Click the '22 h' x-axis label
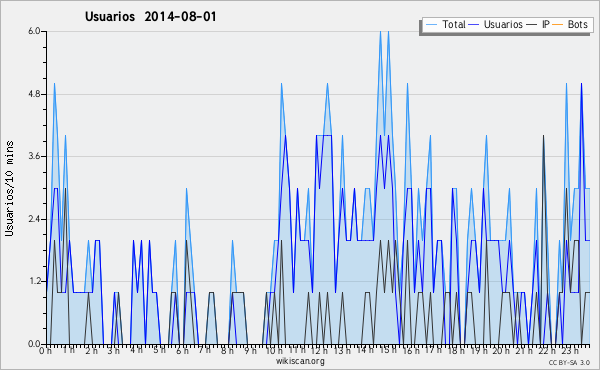 [547, 351]
